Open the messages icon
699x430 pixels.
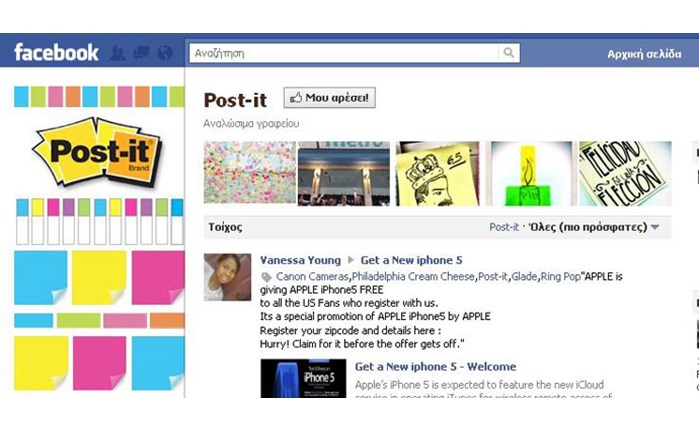point(141,53)
